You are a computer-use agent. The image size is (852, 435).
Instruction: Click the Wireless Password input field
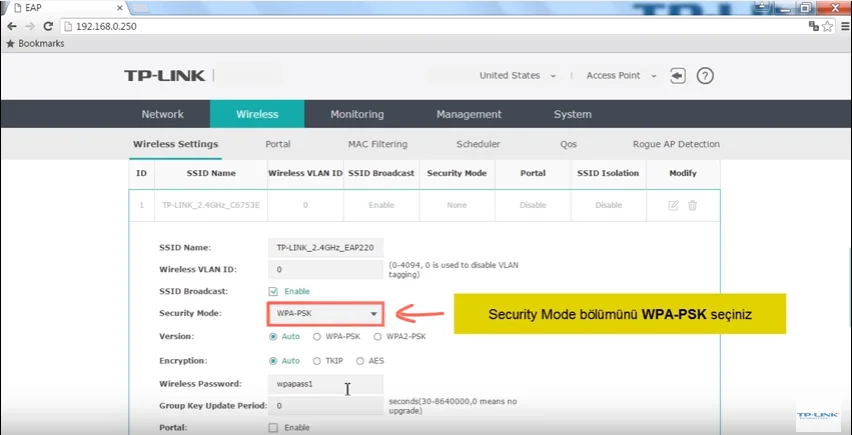(x=326, y=384)
